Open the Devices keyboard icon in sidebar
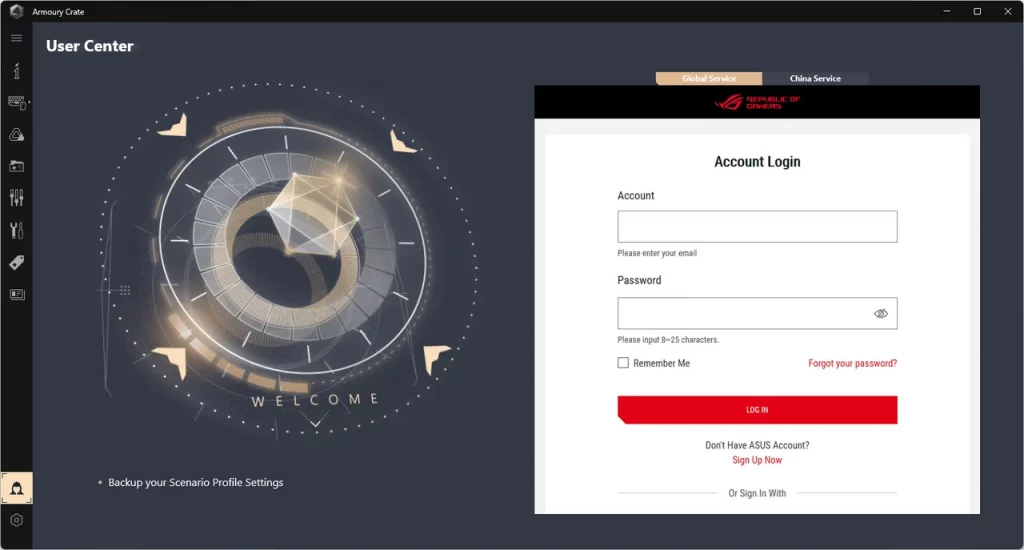Image resolution: width=1024 pixels, height=550 pixels. [x=17, y=103]
